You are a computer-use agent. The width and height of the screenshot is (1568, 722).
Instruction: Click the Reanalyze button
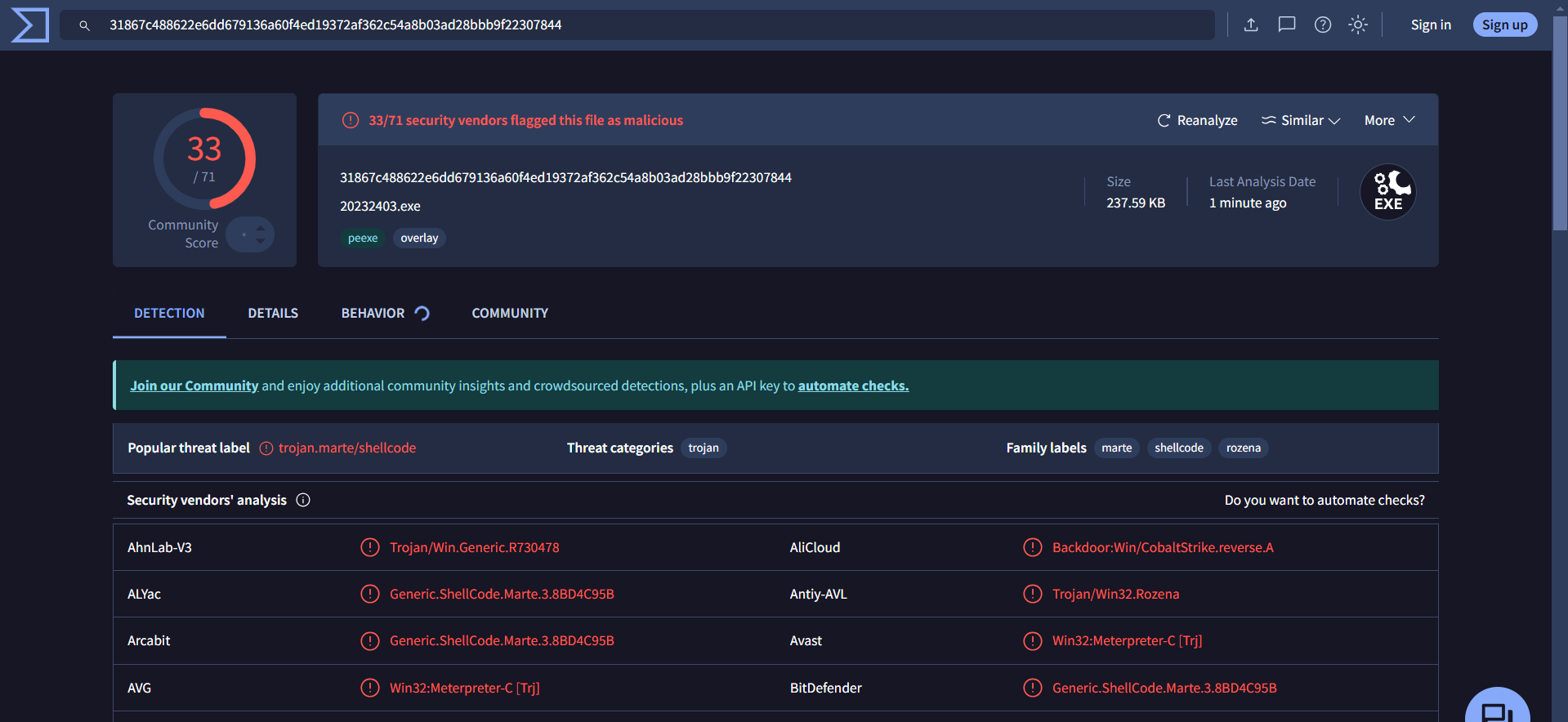coord(1197,120)
